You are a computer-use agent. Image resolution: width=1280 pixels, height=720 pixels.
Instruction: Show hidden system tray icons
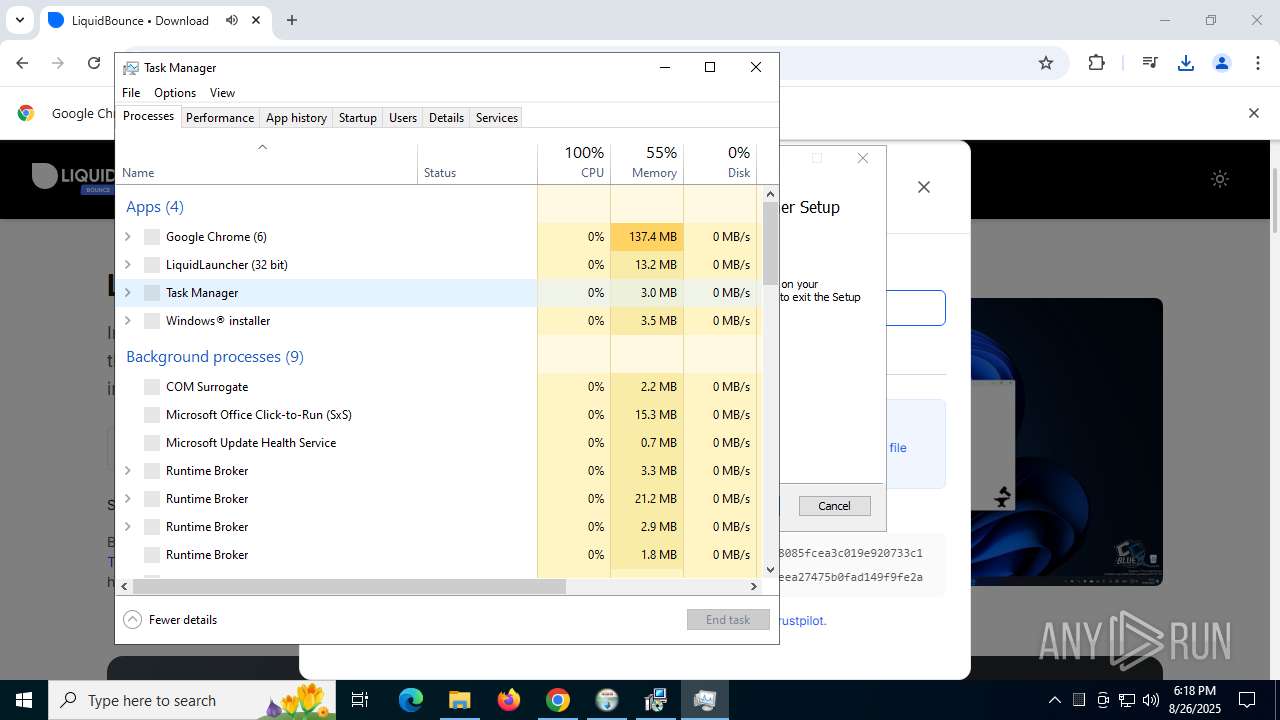coord(1054,700)
